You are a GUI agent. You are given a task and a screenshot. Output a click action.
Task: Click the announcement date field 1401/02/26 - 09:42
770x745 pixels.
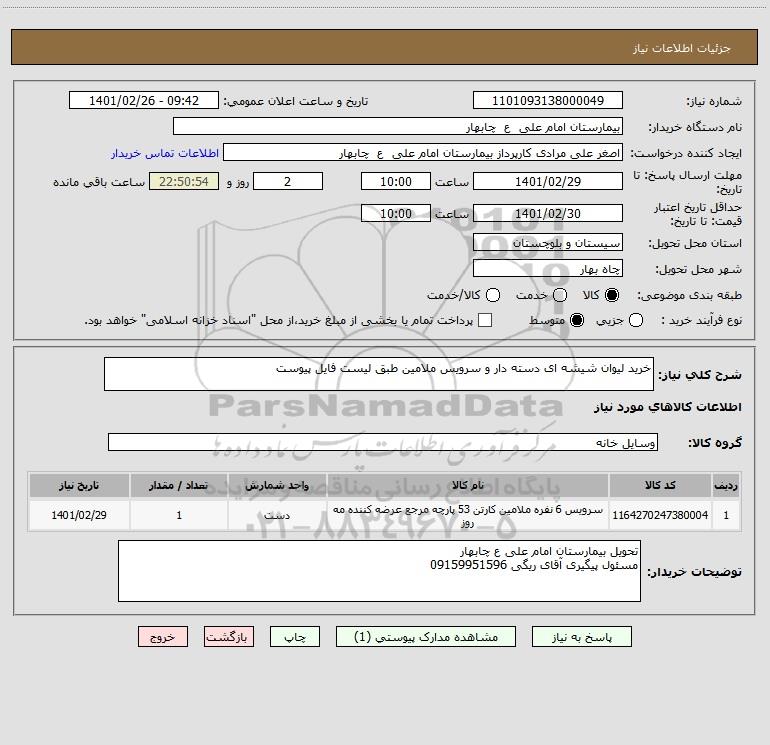tap(144, 100)
